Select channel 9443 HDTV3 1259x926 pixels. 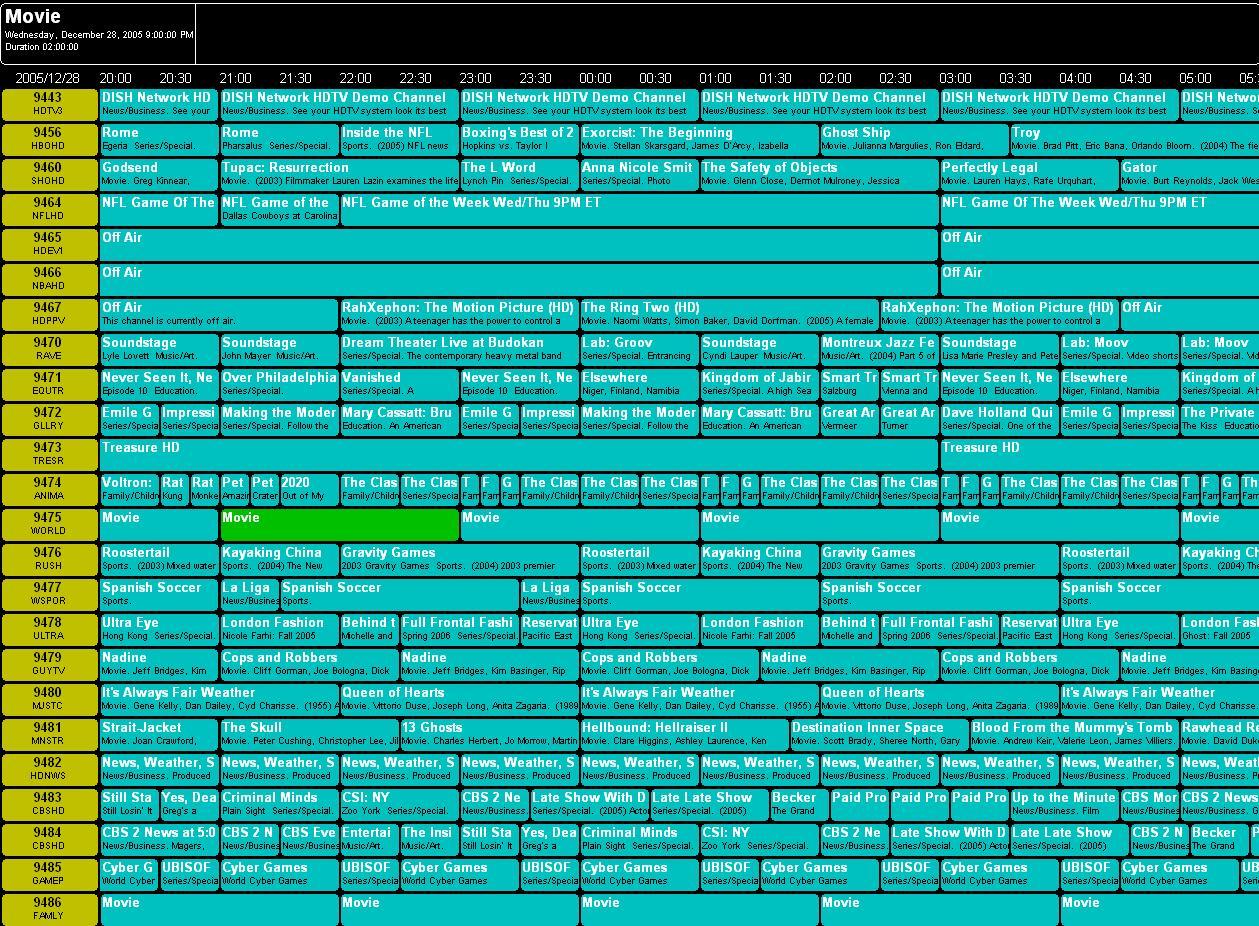pyautogui.click(x=49, y=105)
